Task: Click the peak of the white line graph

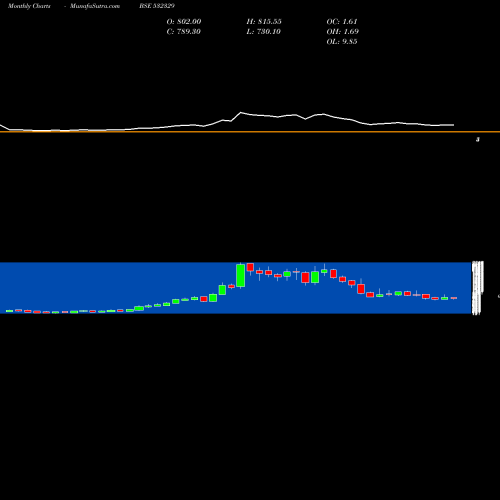Action: click(x=241, y=113)
